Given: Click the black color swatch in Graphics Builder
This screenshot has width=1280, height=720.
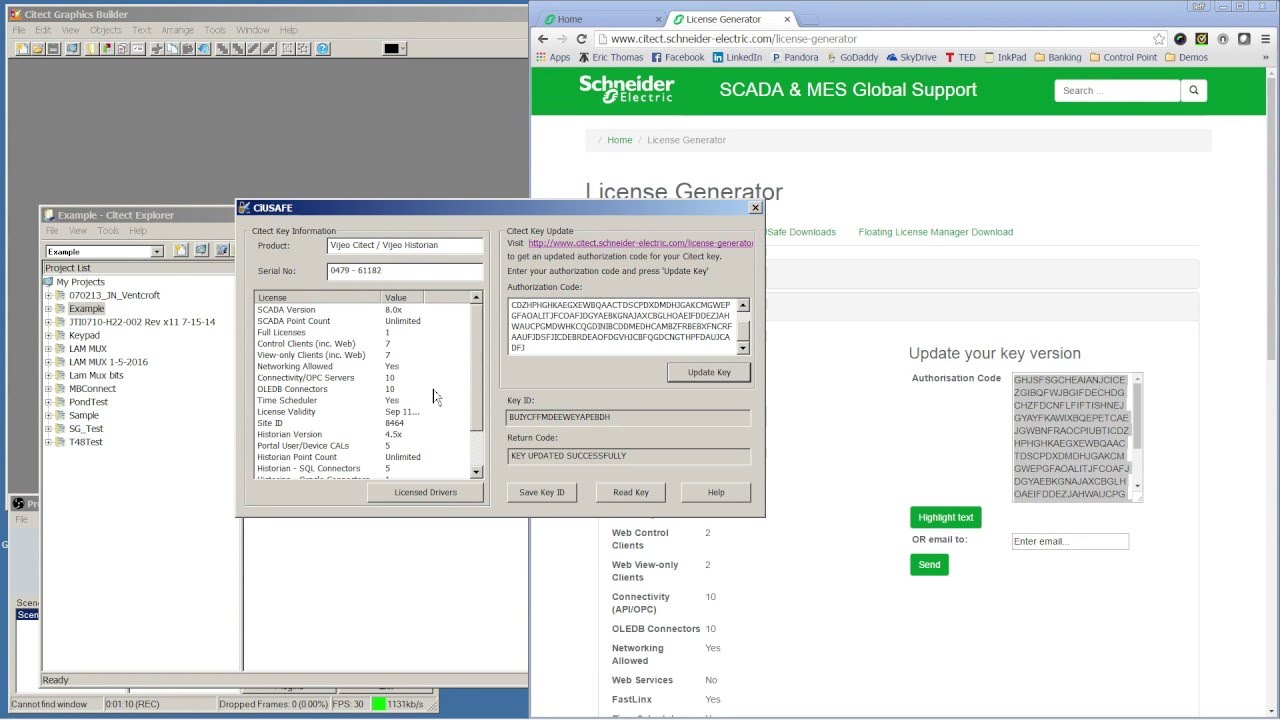Looking at the screenshot, I should (x=390, y=49).
